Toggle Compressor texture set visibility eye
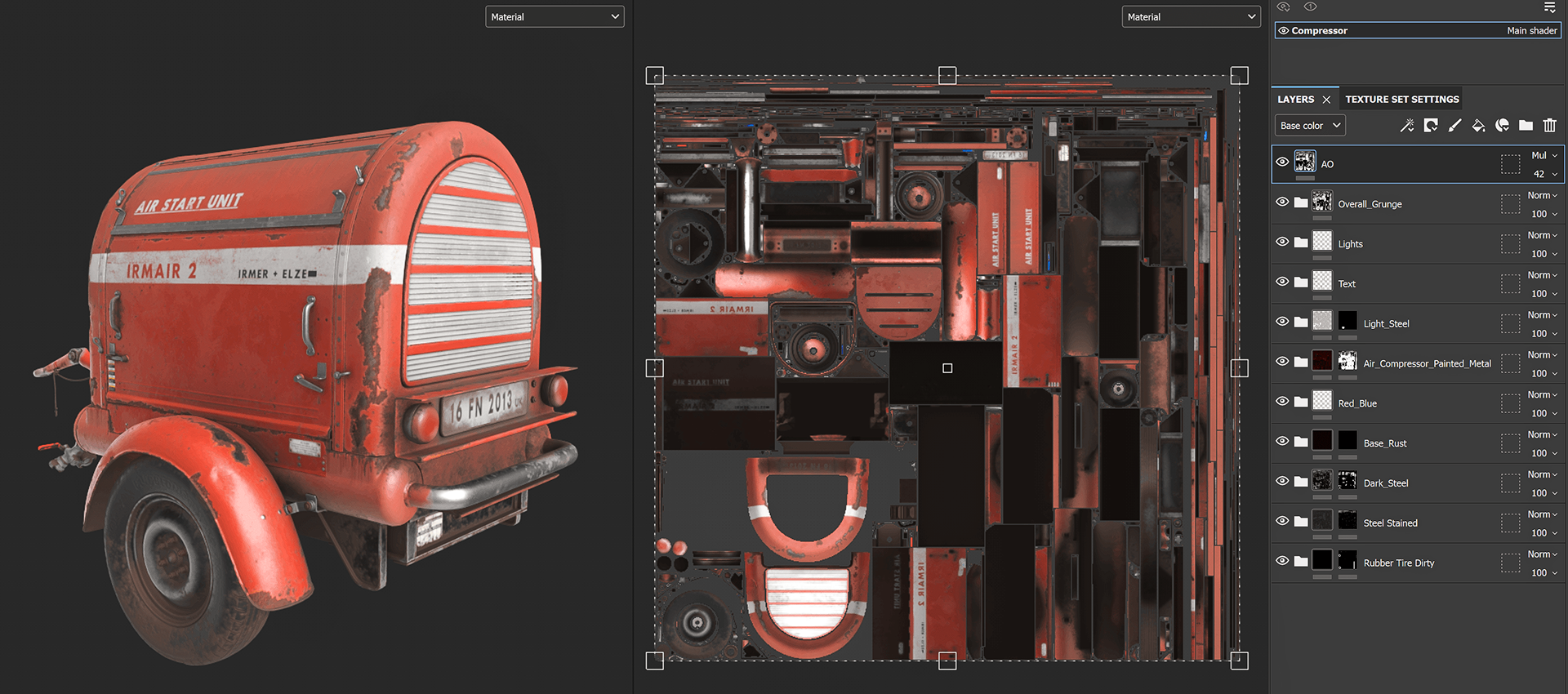The height and width of the screenshot is (694, 1568). (x=1284, y=30)
